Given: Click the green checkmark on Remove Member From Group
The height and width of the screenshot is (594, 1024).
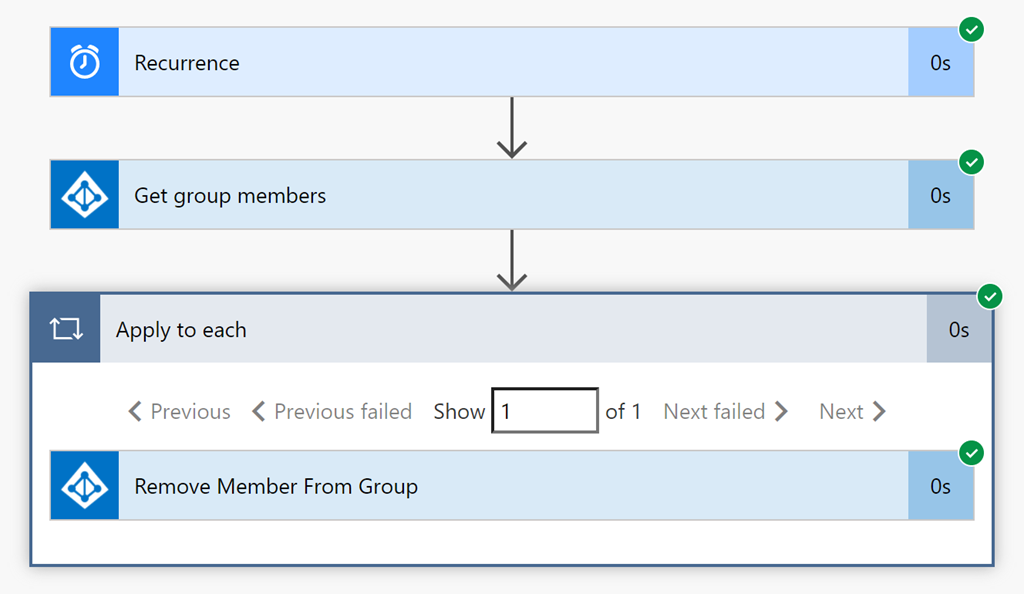Looking at the screenshot, I should point(971,454).
